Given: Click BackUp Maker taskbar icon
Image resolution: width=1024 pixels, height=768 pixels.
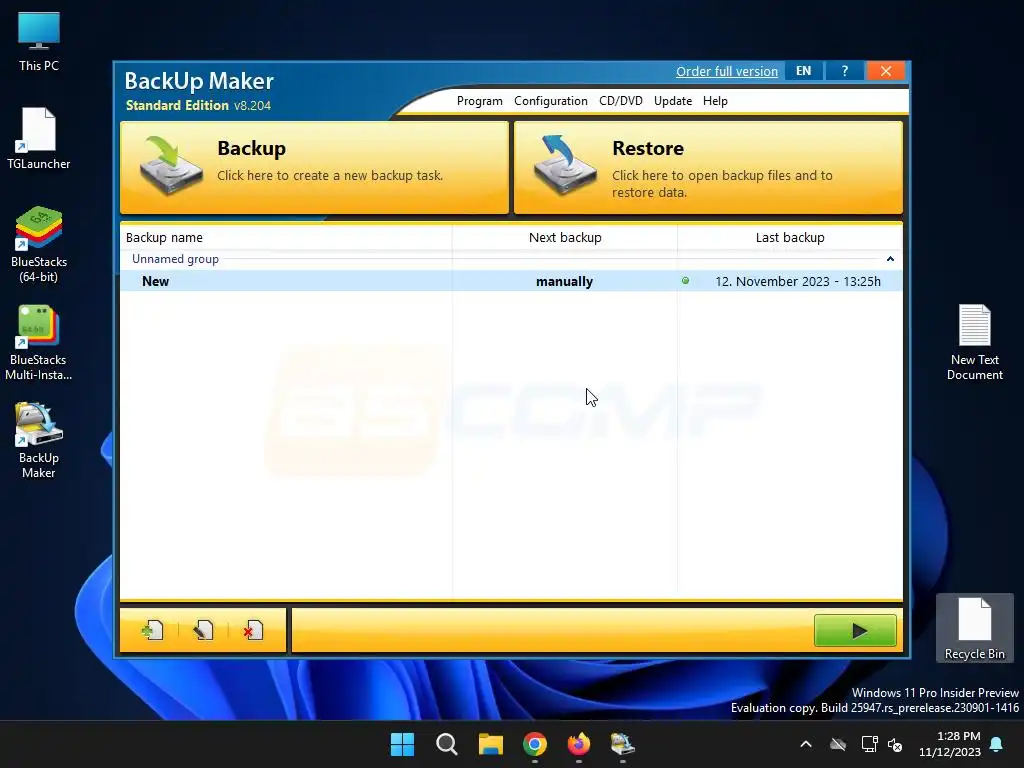Looking at the screenshot, I should pos(622,744).
